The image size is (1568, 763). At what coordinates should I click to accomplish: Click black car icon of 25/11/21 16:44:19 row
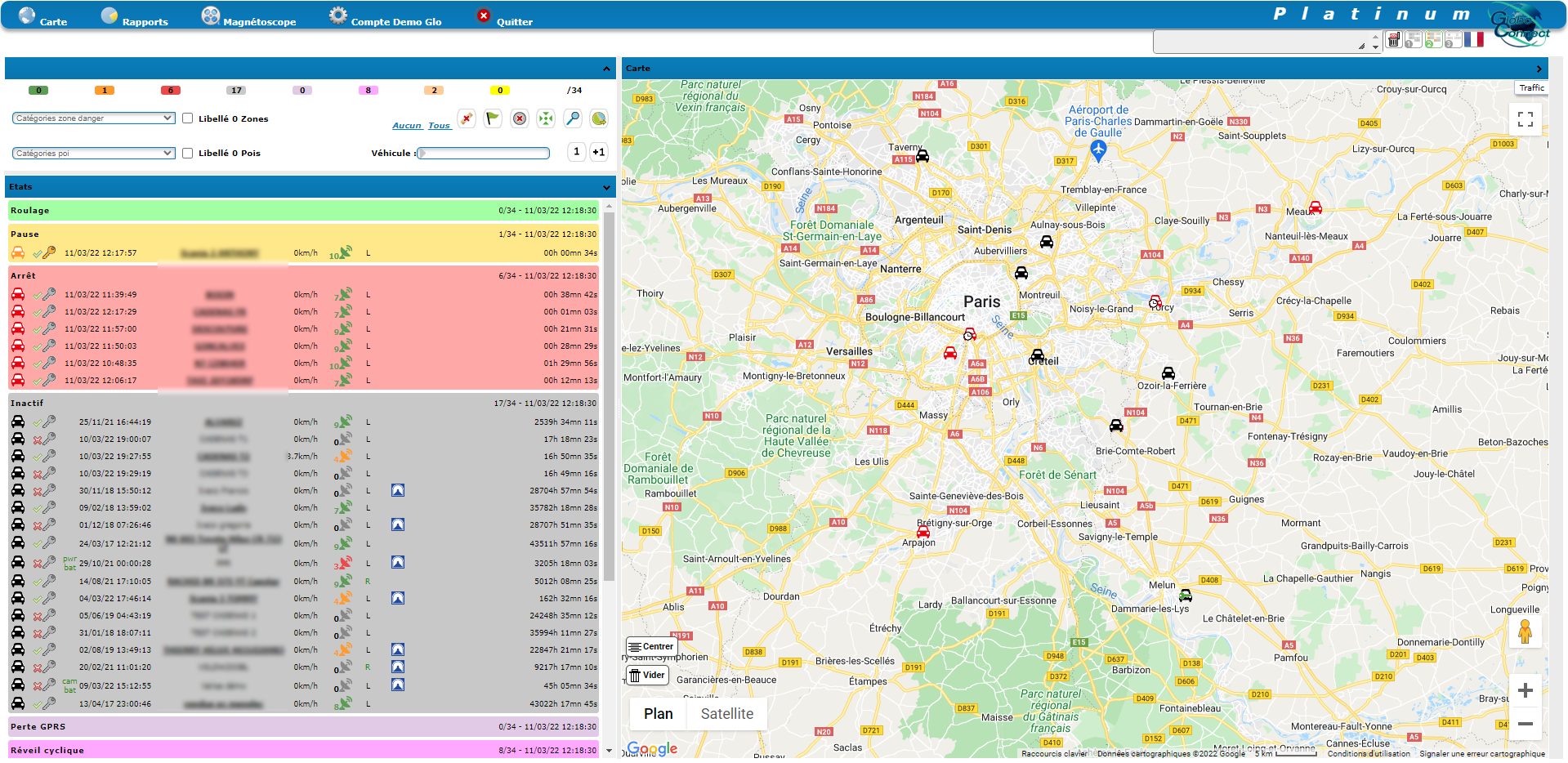click(x=18, y=422)
